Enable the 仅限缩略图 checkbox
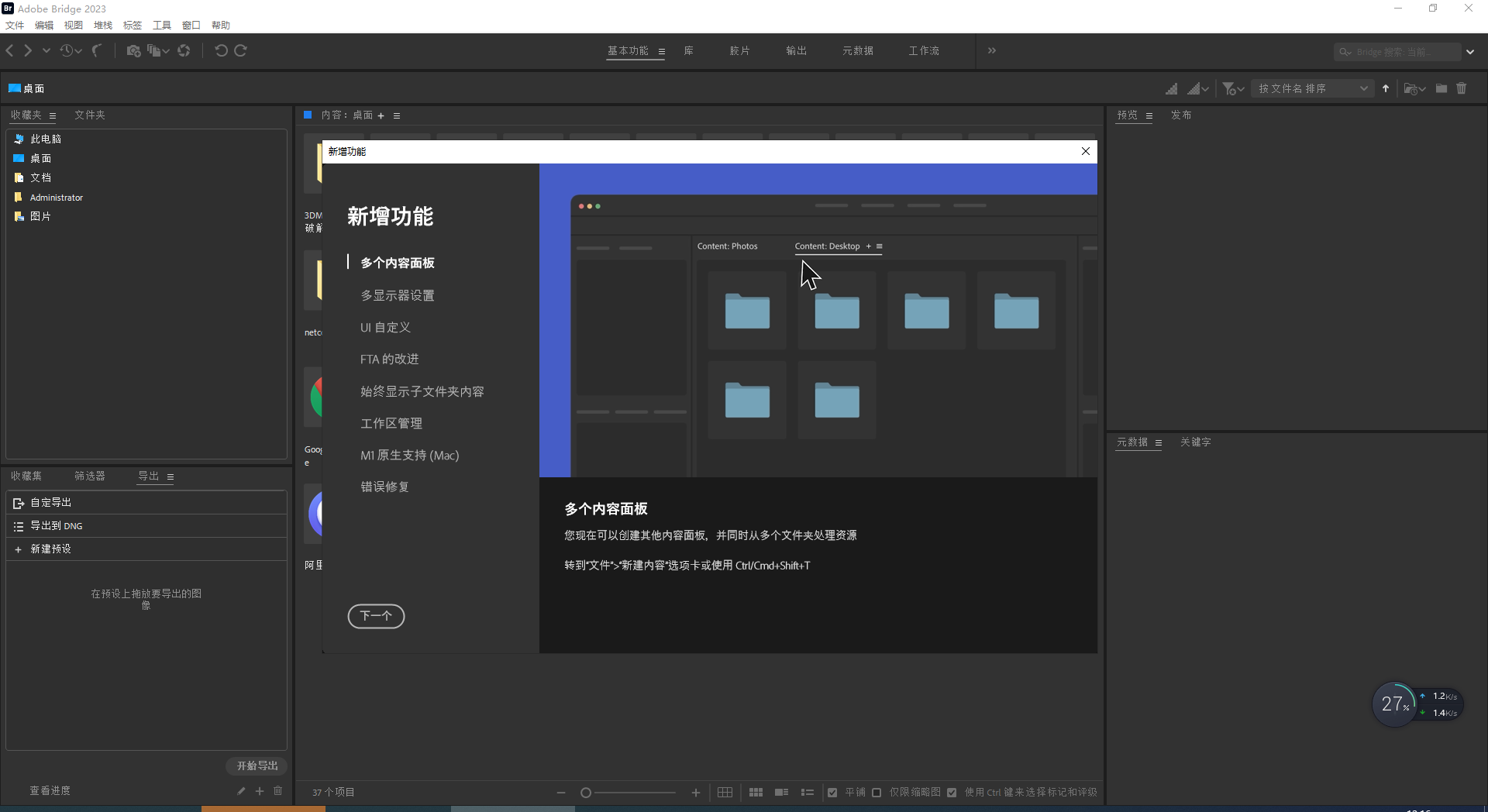The image size is (1488, 812). click(x=877, y=792)
